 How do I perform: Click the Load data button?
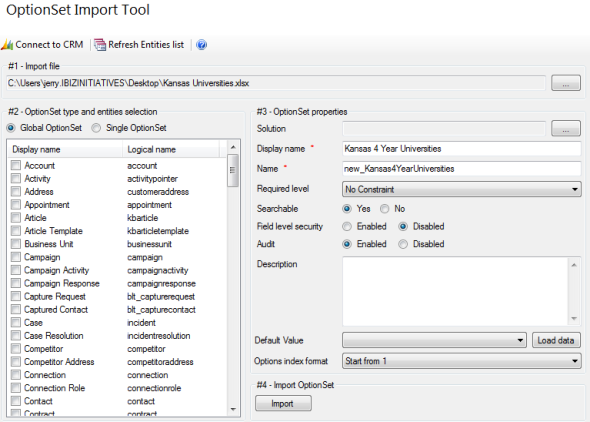(x=556, y=340)
